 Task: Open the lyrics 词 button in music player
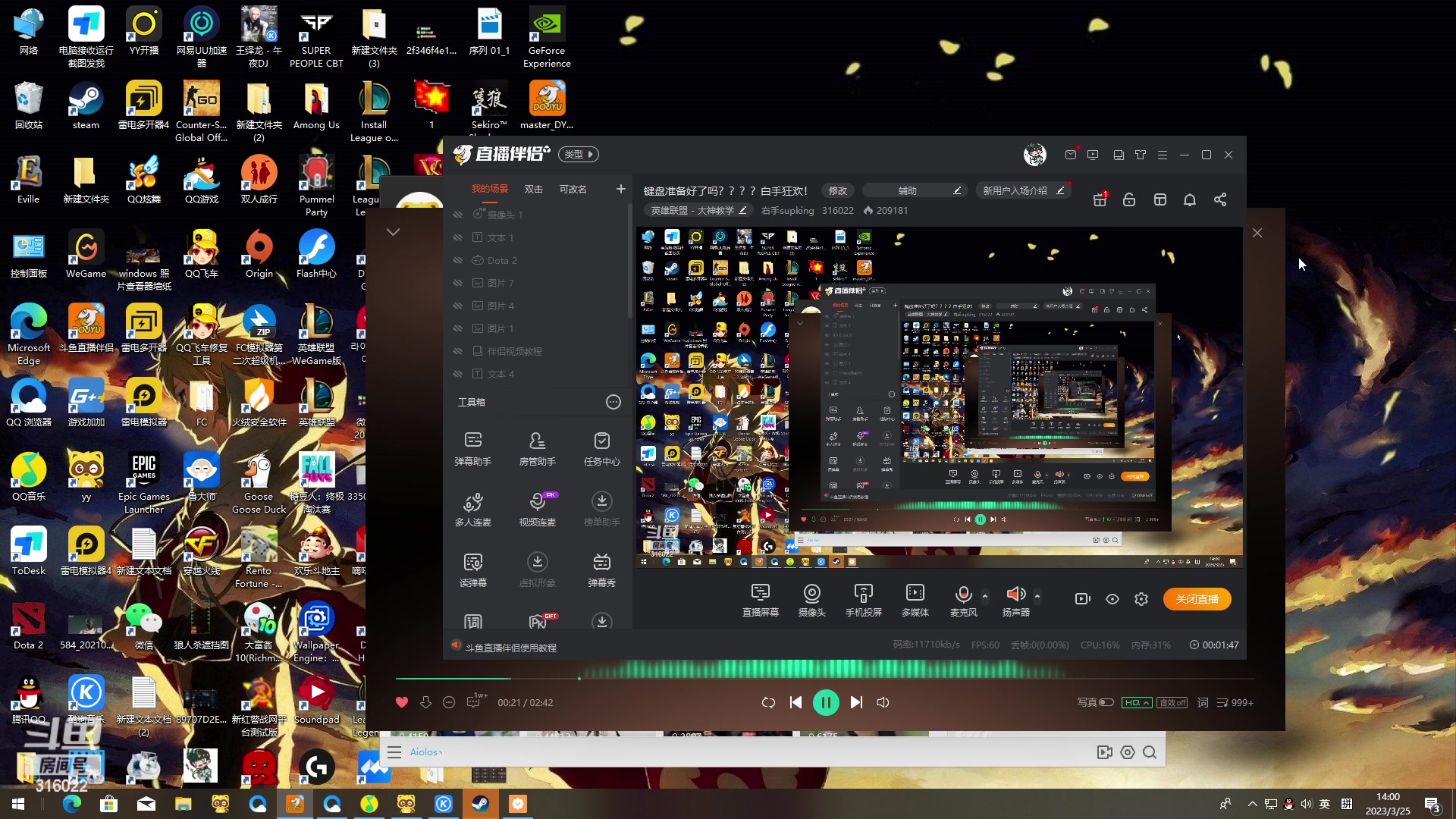pyautogui.click(x=1203, y=702)
